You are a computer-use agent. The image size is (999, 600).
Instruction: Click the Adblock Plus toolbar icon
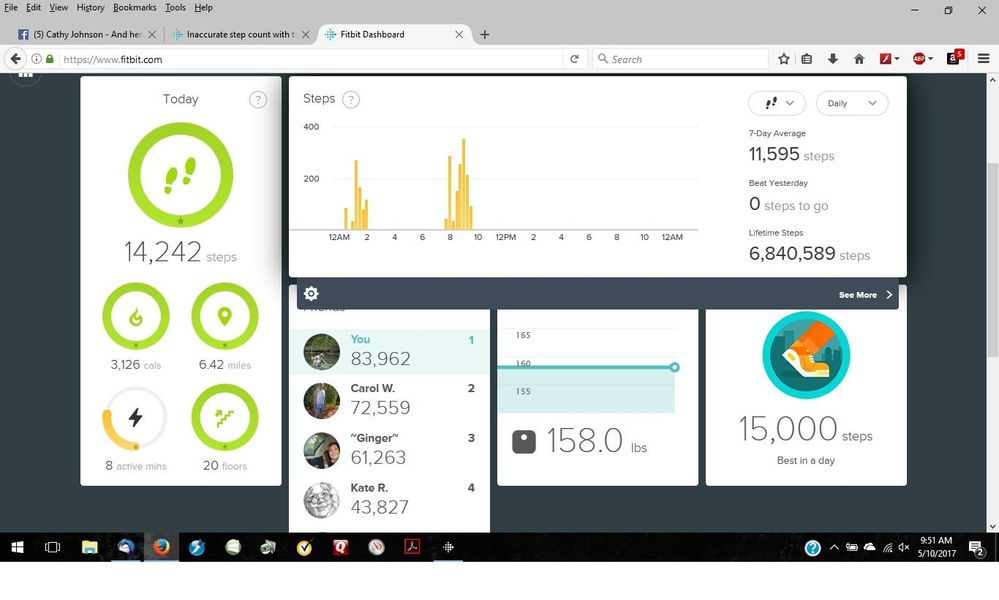[x=919, y=59]
